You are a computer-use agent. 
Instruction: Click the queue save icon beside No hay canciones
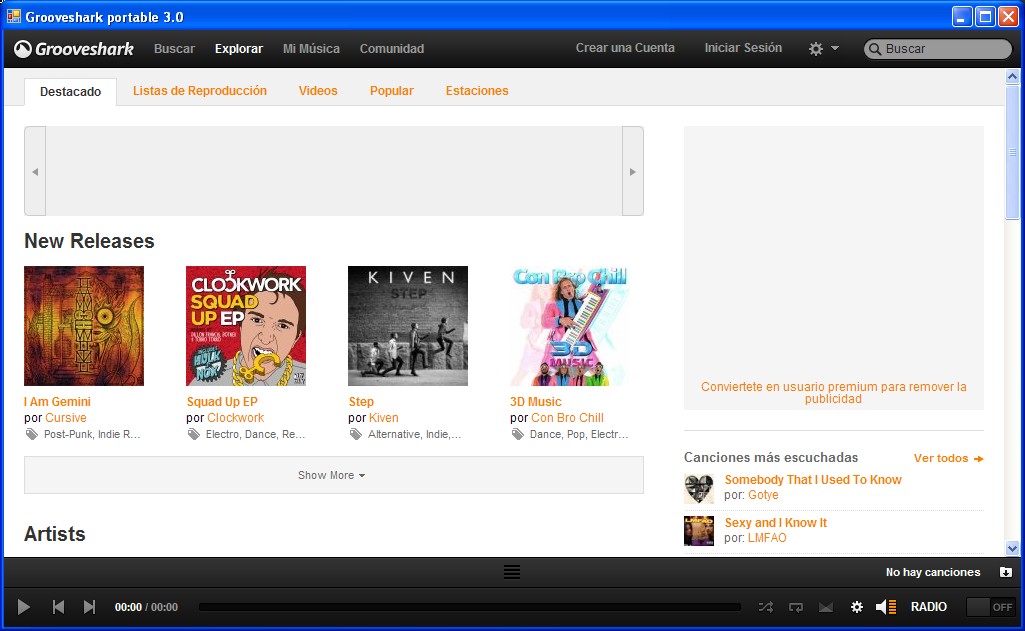(x=1005, y=572)
